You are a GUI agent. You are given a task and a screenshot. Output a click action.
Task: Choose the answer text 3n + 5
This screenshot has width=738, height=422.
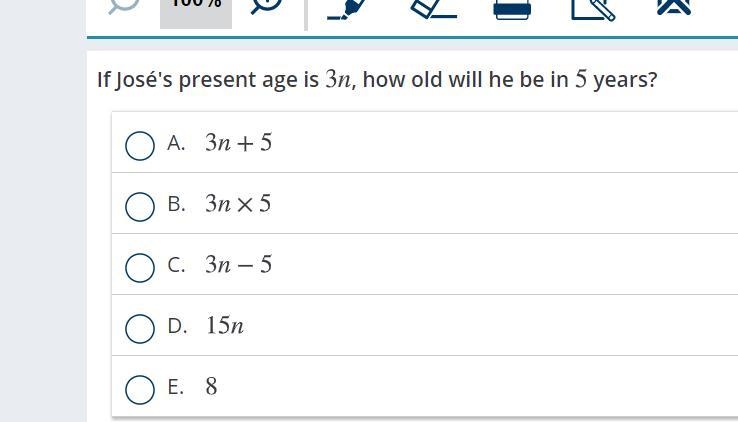coord(239,143)
